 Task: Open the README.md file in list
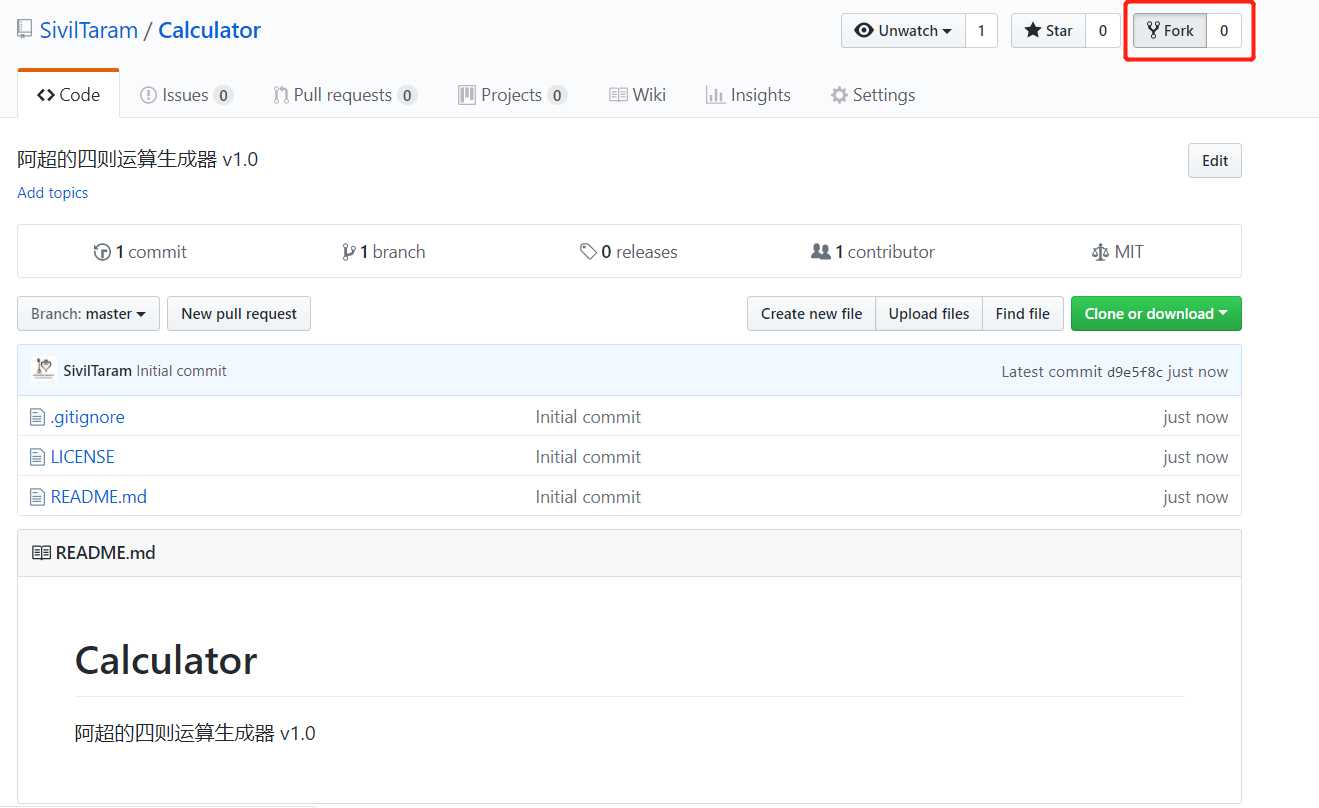pos(99,497)
